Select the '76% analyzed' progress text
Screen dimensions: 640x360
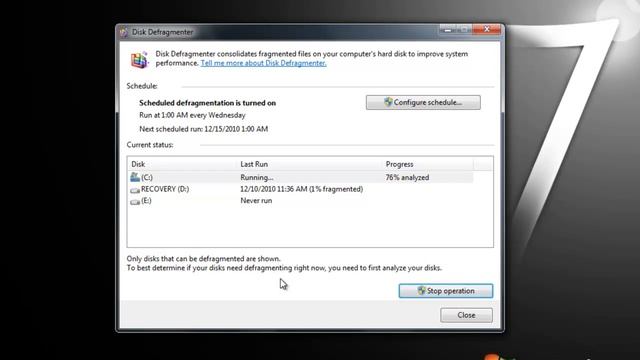click(x=407, y=178)
